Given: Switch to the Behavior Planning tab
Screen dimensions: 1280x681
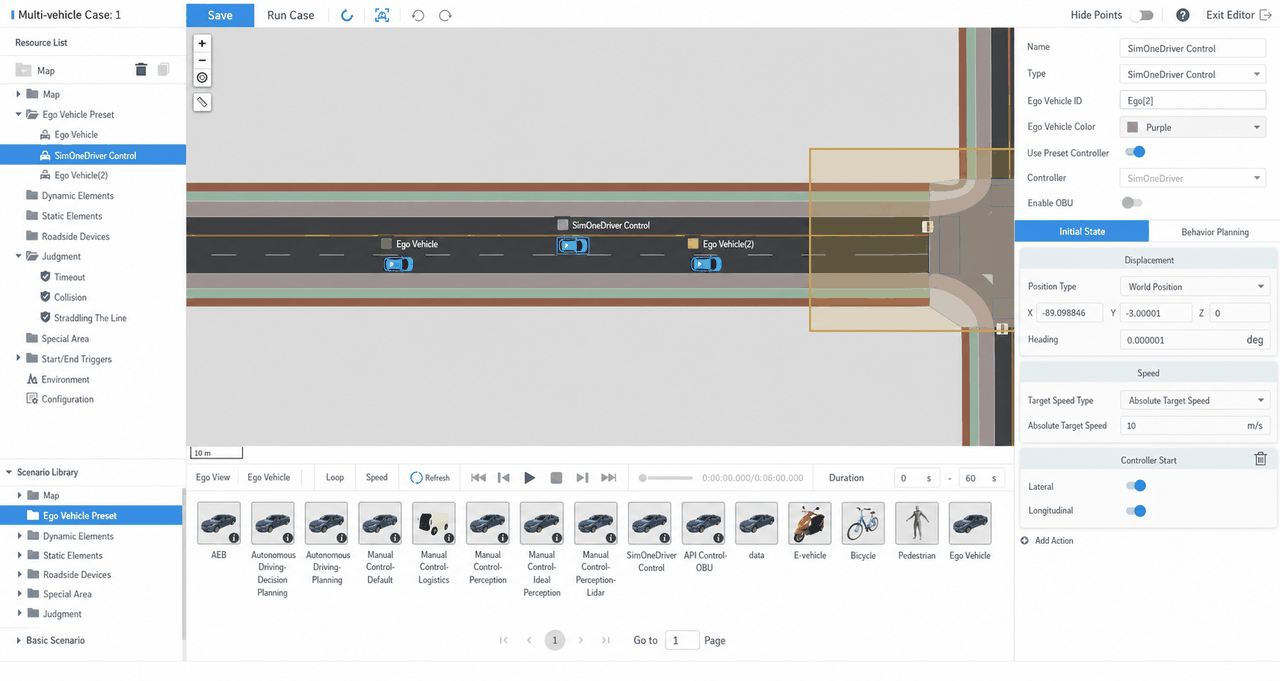Looking at the screenshot, I should click(1215, 231).
